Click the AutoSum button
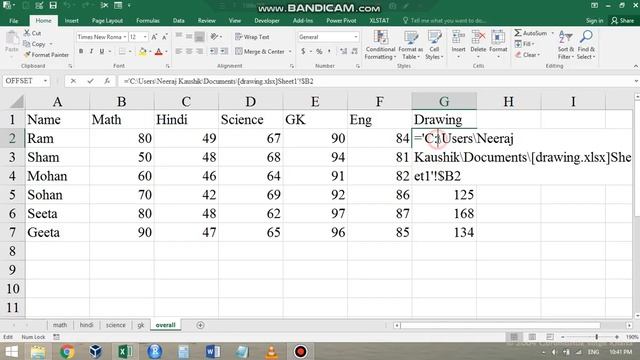This screenshot has height=360, width=640. point(531,33)
